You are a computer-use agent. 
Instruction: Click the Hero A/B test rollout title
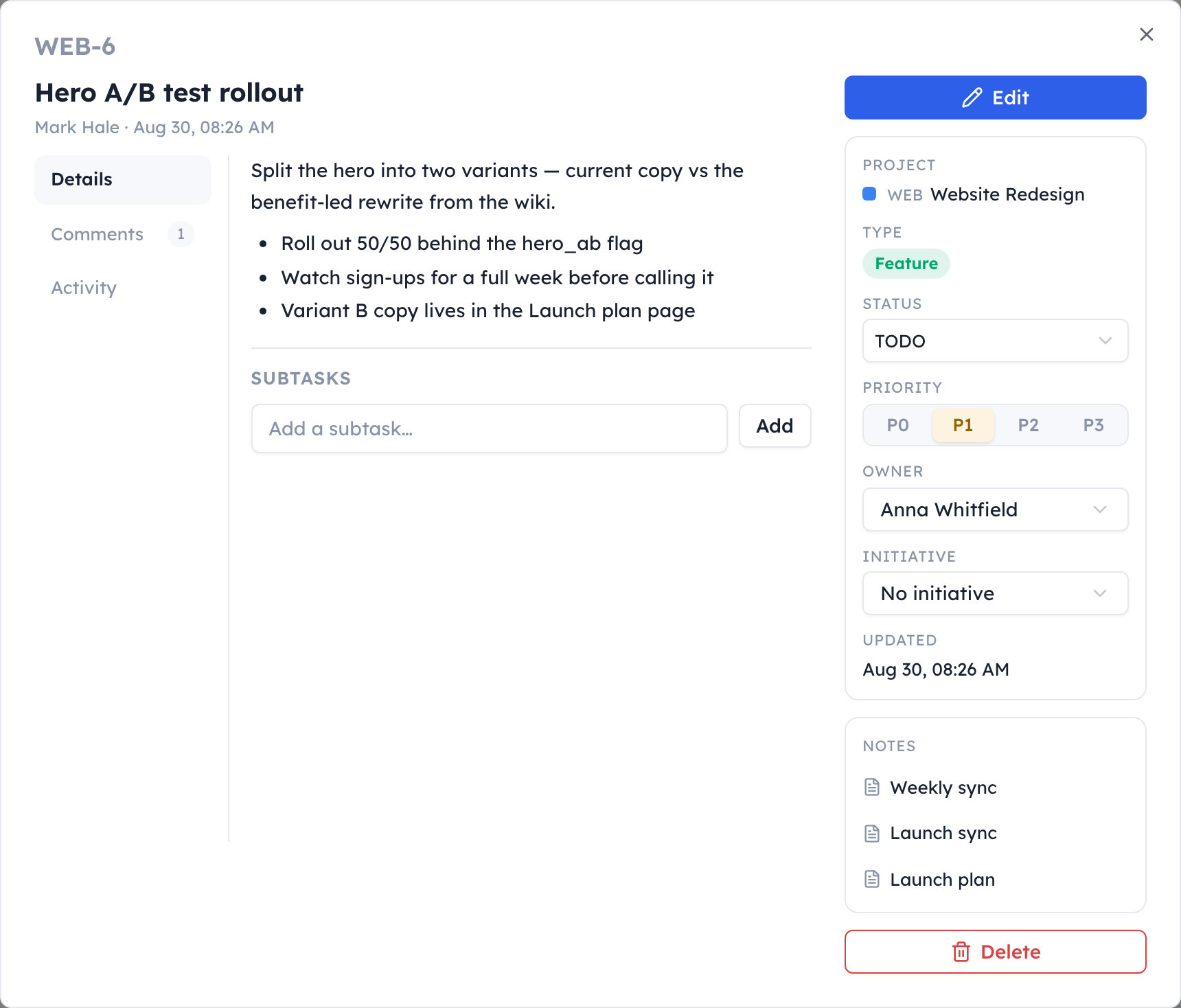(169, 93)
